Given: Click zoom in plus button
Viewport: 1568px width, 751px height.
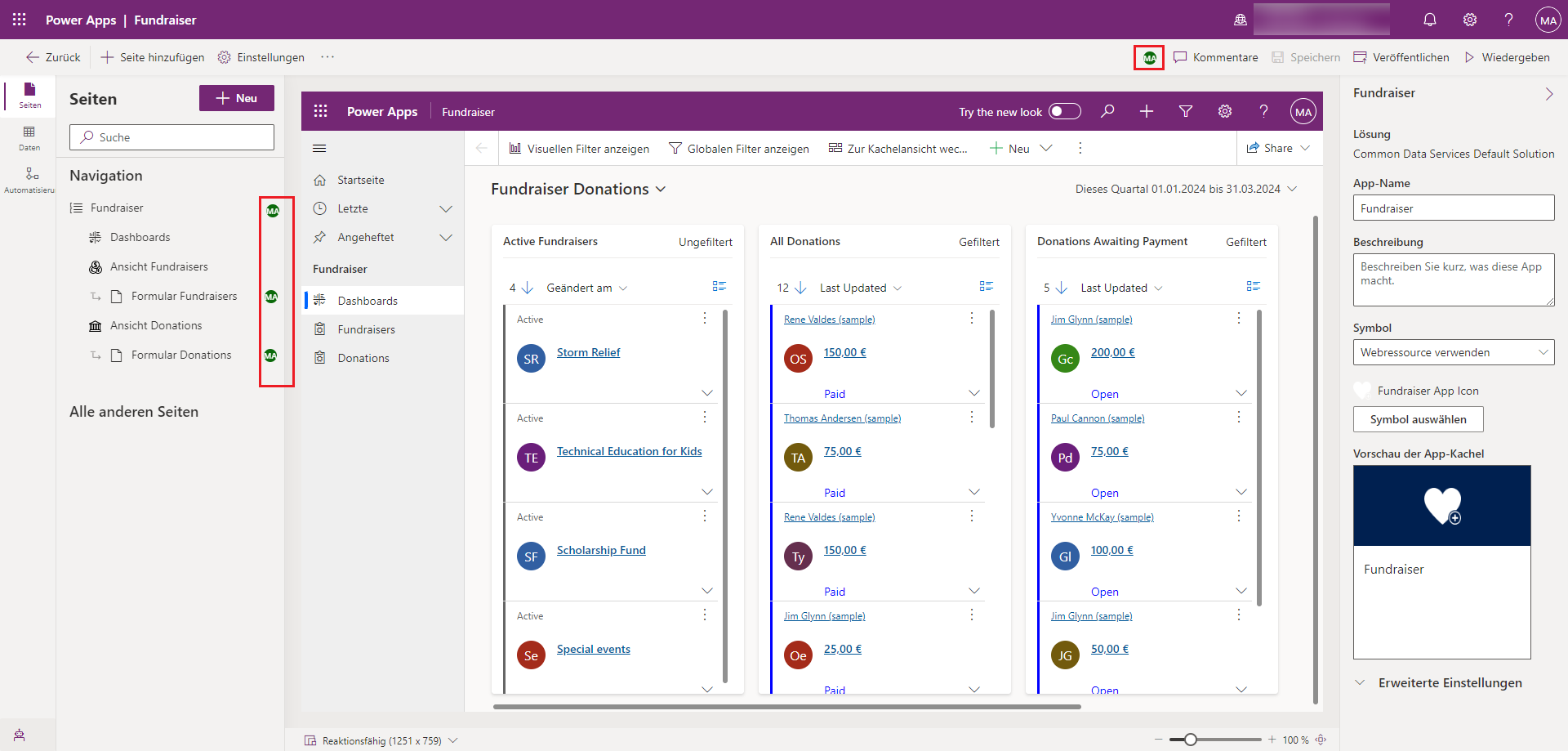Looking at the screenshot, I should [1272, 740].
